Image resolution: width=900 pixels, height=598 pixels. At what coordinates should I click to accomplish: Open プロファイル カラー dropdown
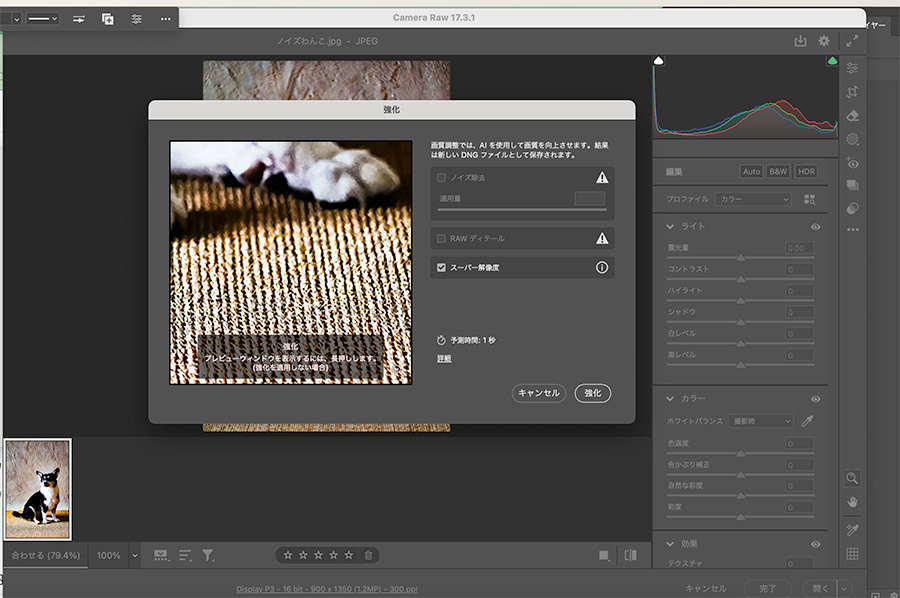pyautogui.click(x=754, y=199)
